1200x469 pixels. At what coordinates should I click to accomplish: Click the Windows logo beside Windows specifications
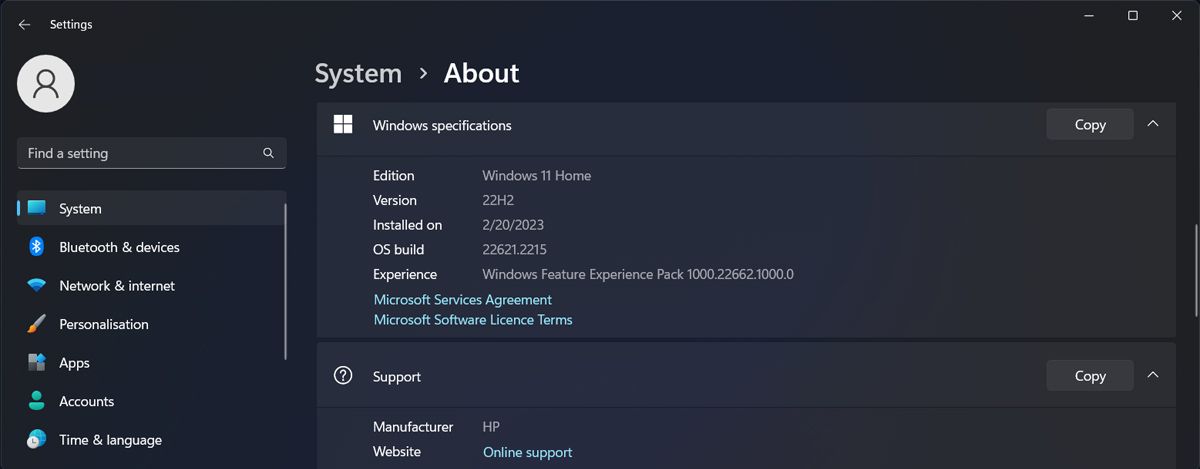[343, 125]
